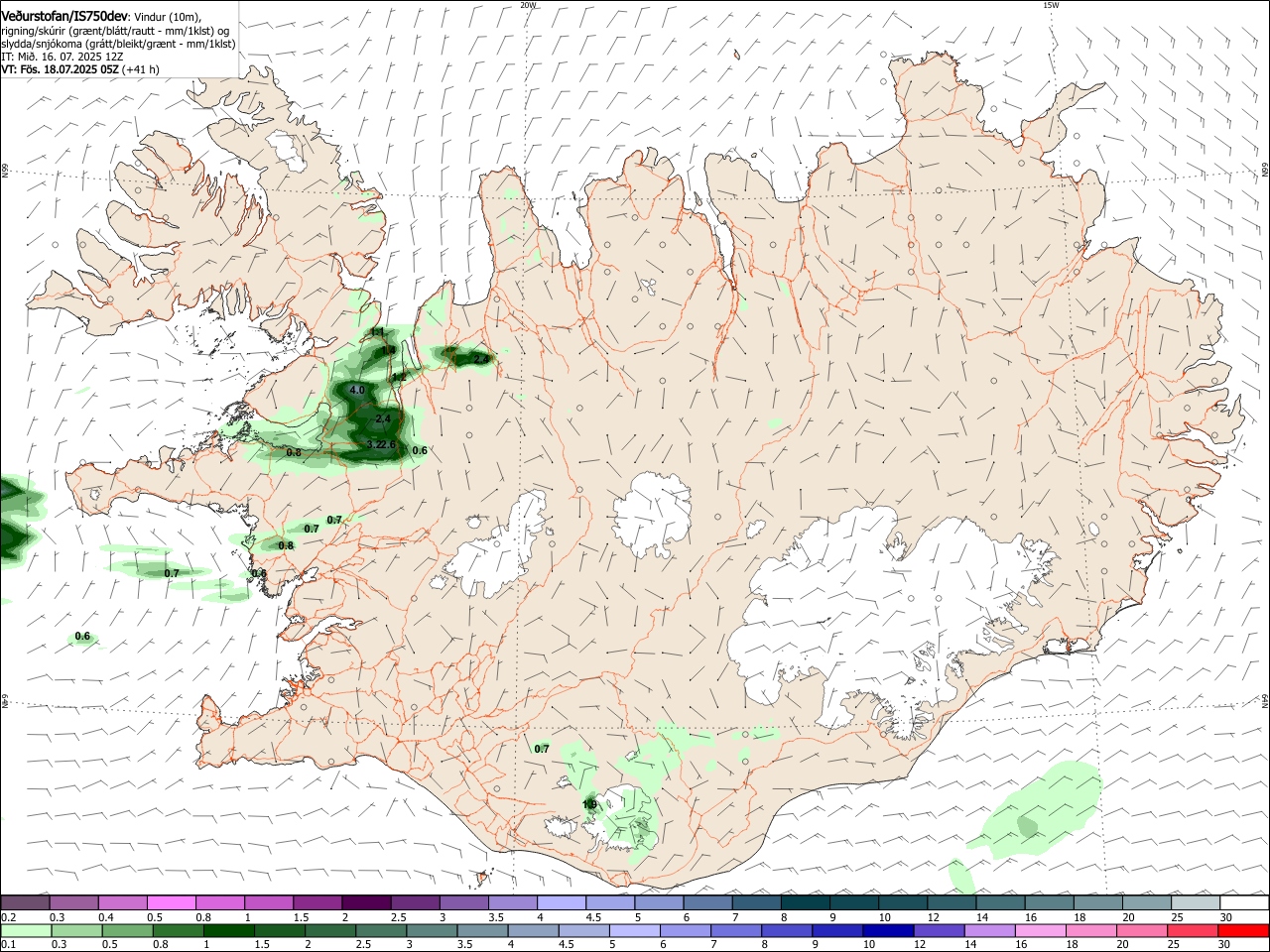Click the 'IT: Mið. 16. 07. 2025 12Z' line
The height and width of the screenshot is (952, 1270).
pyautogui.click(x=62, y=58)
